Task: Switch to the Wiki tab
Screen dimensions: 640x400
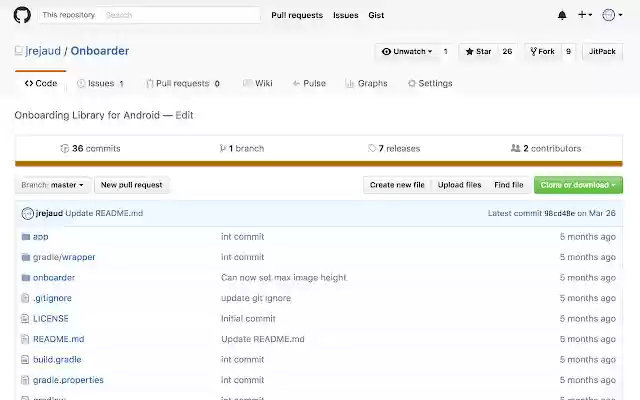Action: click(x=258, y=83)
